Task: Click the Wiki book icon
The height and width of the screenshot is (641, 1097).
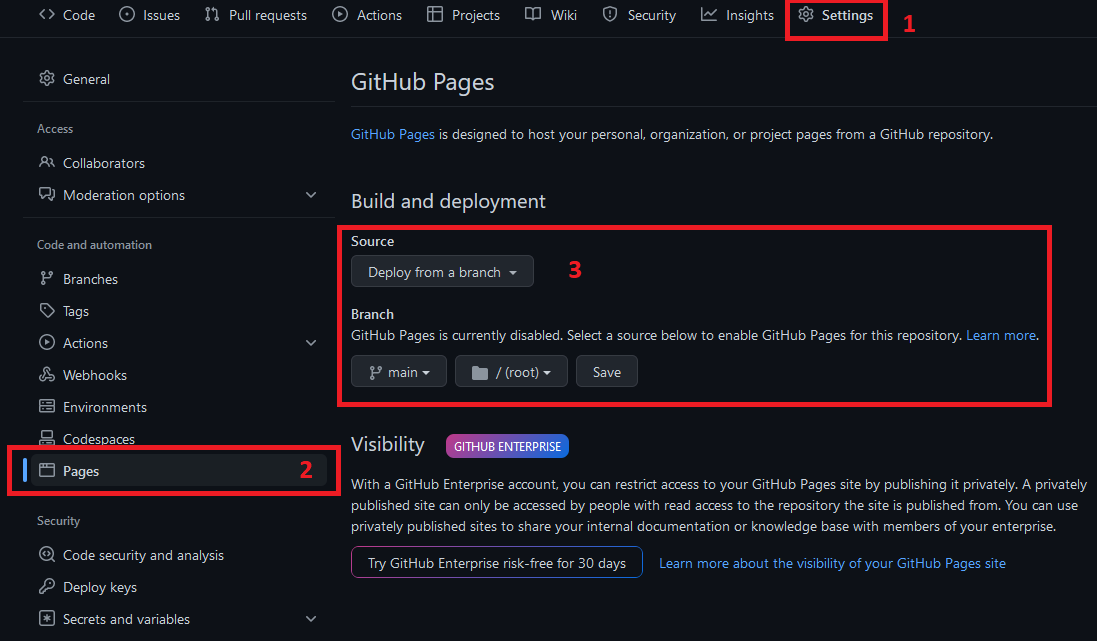Action: coord(533,15)
